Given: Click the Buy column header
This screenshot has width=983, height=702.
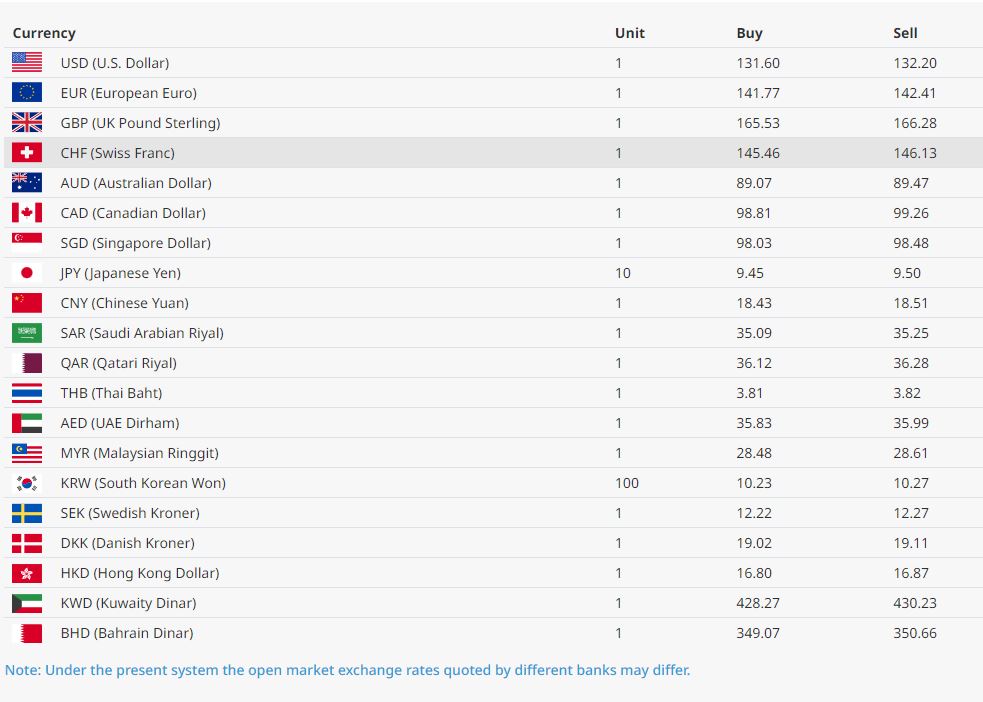Looking at the screenshot, I should coord(749,33).
